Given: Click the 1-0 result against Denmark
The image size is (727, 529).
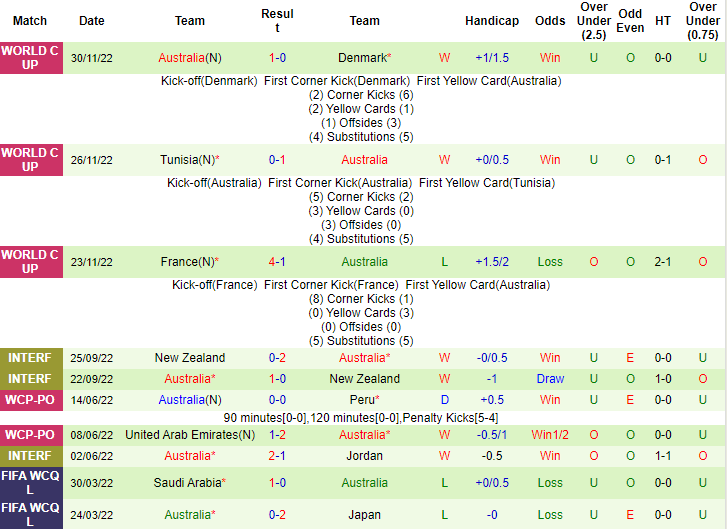Looking at the screenshot, I should click(x=277, y=58).
